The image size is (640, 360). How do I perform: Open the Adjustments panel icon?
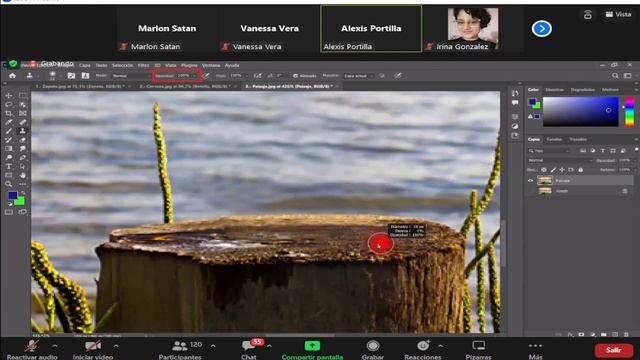[515, 126]
